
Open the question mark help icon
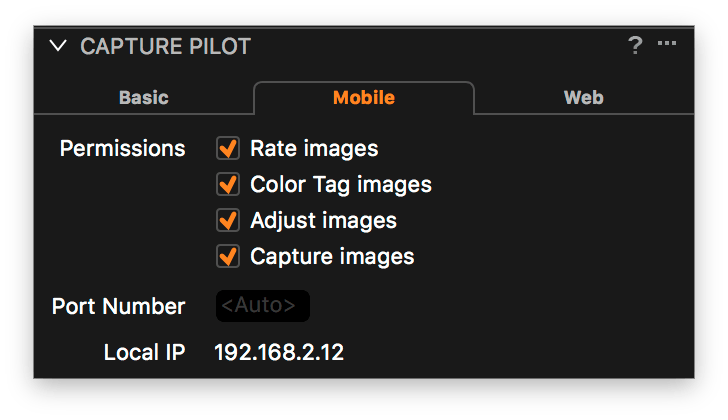(x=635, y=45)
